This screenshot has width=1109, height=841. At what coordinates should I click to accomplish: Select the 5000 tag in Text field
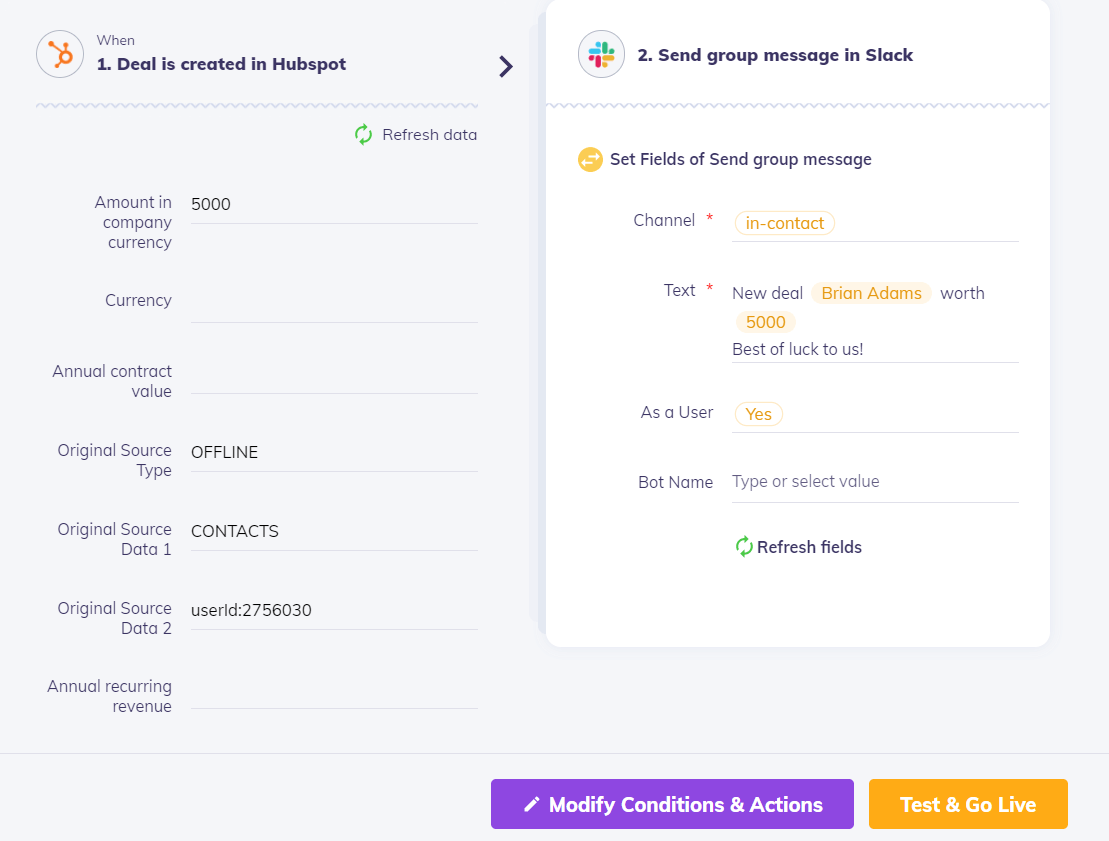coord(766,322)
